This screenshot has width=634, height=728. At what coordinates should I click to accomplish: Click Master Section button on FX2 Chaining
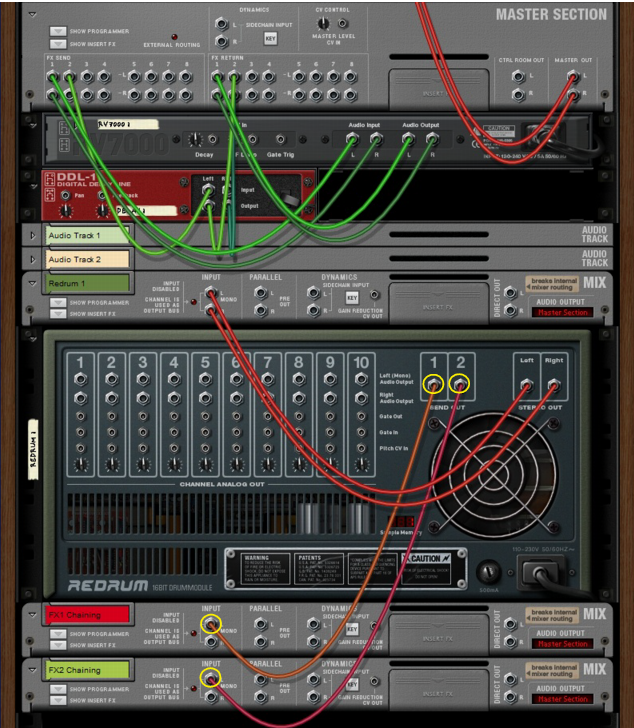pyautogui.click(x=562, y=698)
